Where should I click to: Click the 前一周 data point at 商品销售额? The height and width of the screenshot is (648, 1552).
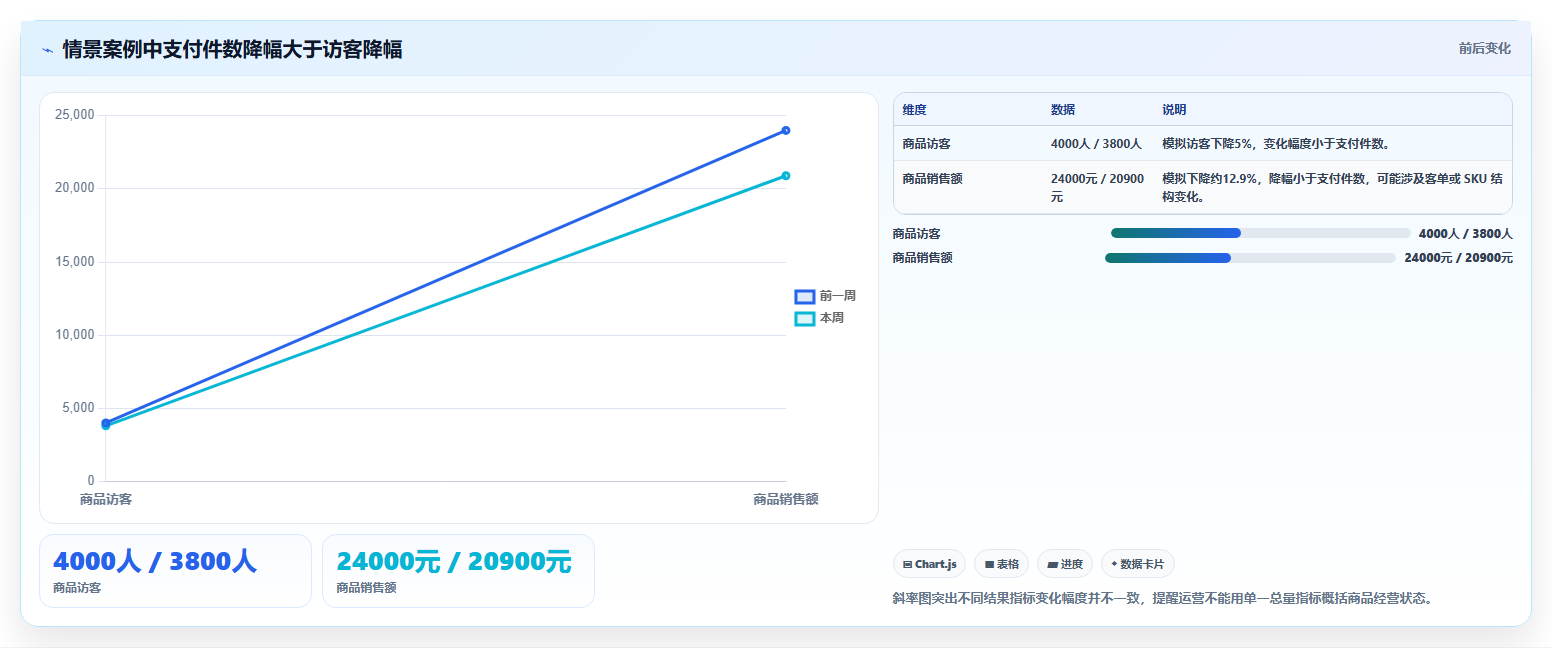(x=786, y=130)
